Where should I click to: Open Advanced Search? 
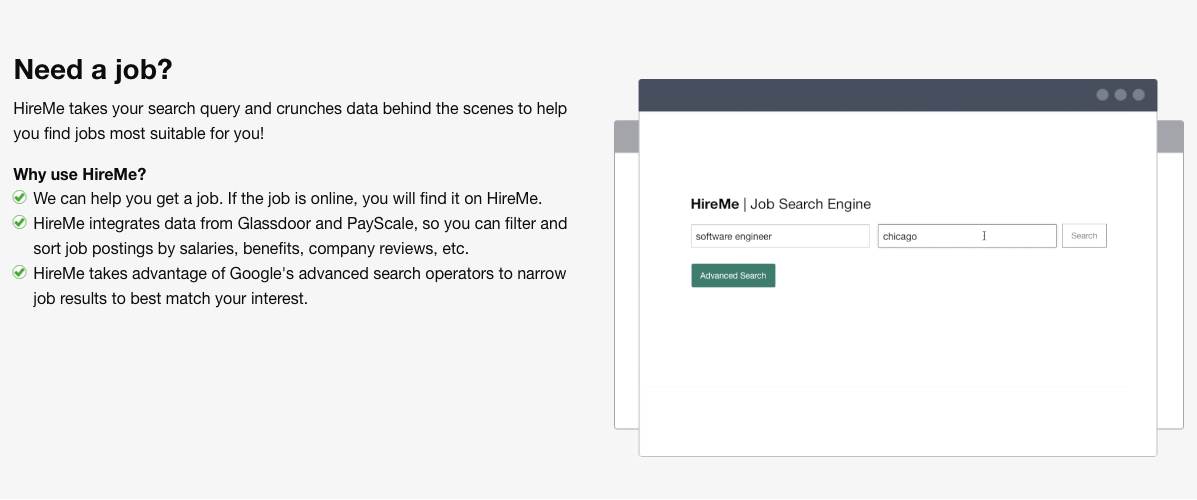pos(733,276)
